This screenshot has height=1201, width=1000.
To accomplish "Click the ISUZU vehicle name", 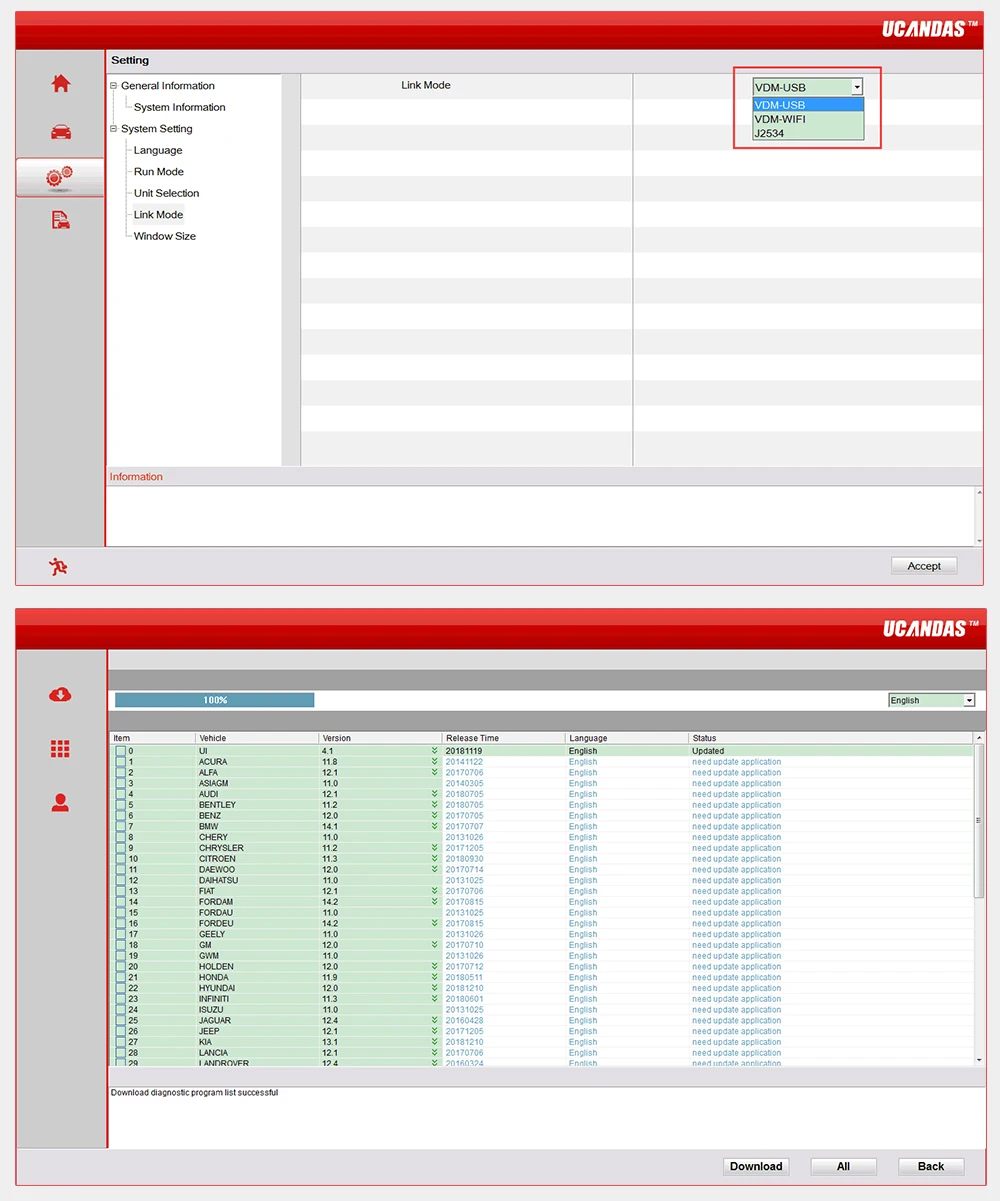I will 211,1010.
